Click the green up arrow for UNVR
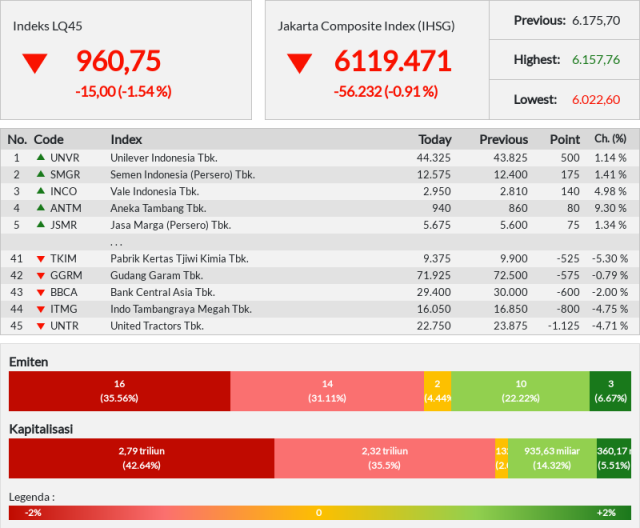The image size is (640, 528). 41,157
